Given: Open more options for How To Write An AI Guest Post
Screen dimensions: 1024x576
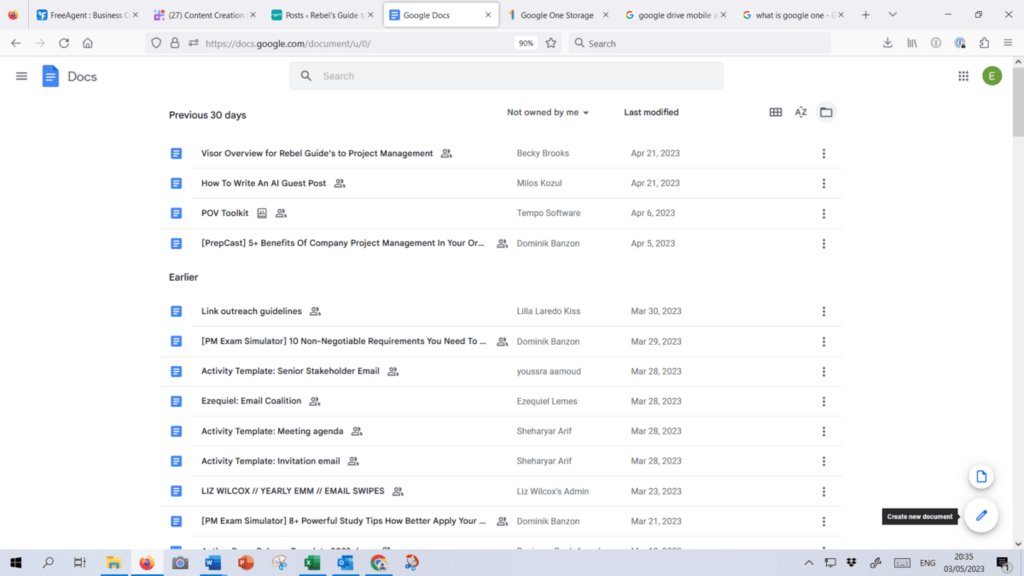Looking at the screenshot, I should click(x=824, y=184).
